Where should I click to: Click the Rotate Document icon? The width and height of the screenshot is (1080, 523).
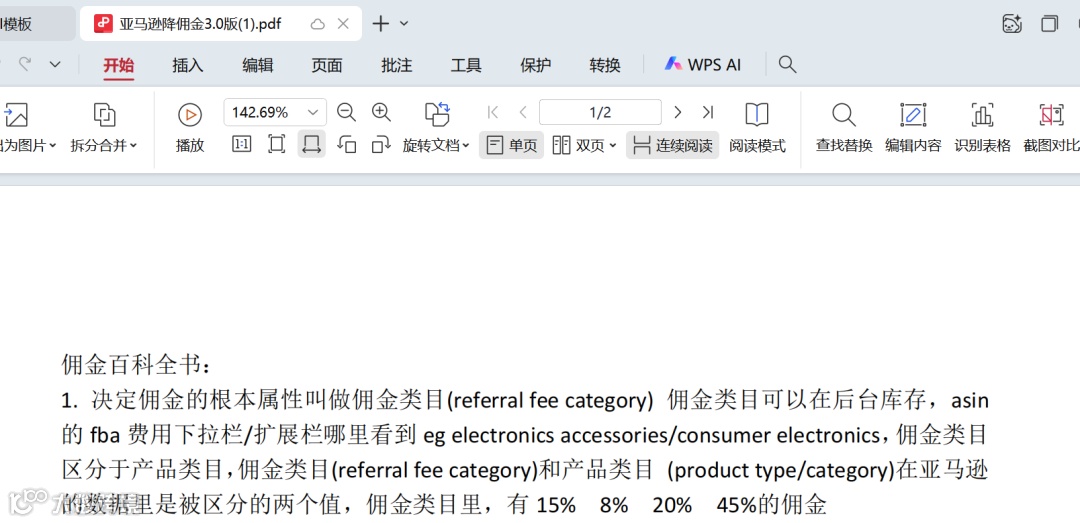(437, 114)
